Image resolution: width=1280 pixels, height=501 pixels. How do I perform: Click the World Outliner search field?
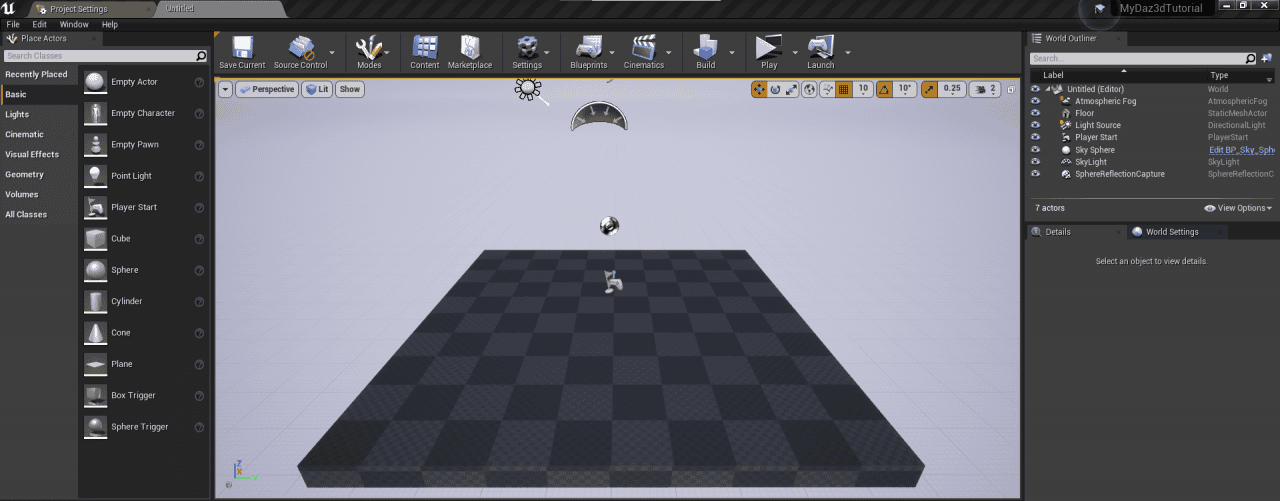(x=1143, y=58)
